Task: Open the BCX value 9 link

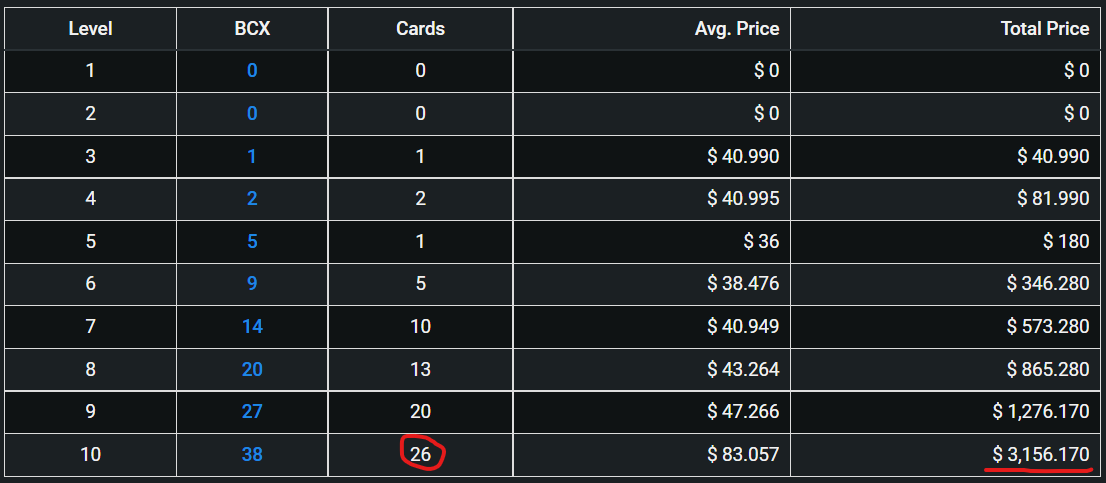Action: pos(252,283)
